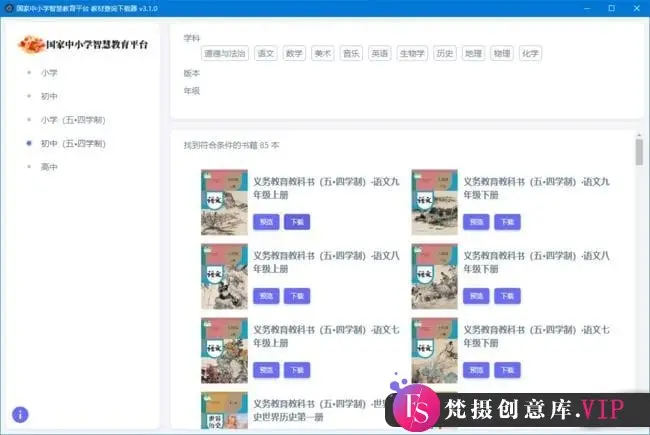Viewport: 650px width, 435px height.
Task: Click the info icon at bottom left
Action: [x=20, y=414]
